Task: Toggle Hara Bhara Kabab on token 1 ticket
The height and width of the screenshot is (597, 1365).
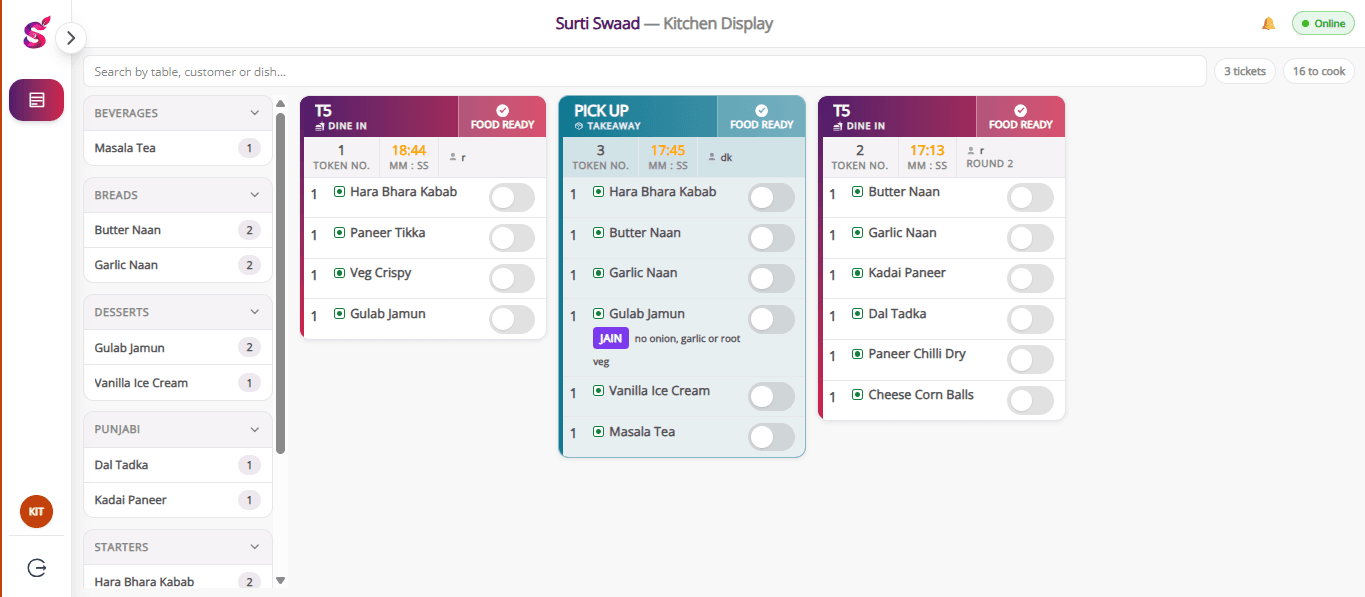Action: click(512, 198)
